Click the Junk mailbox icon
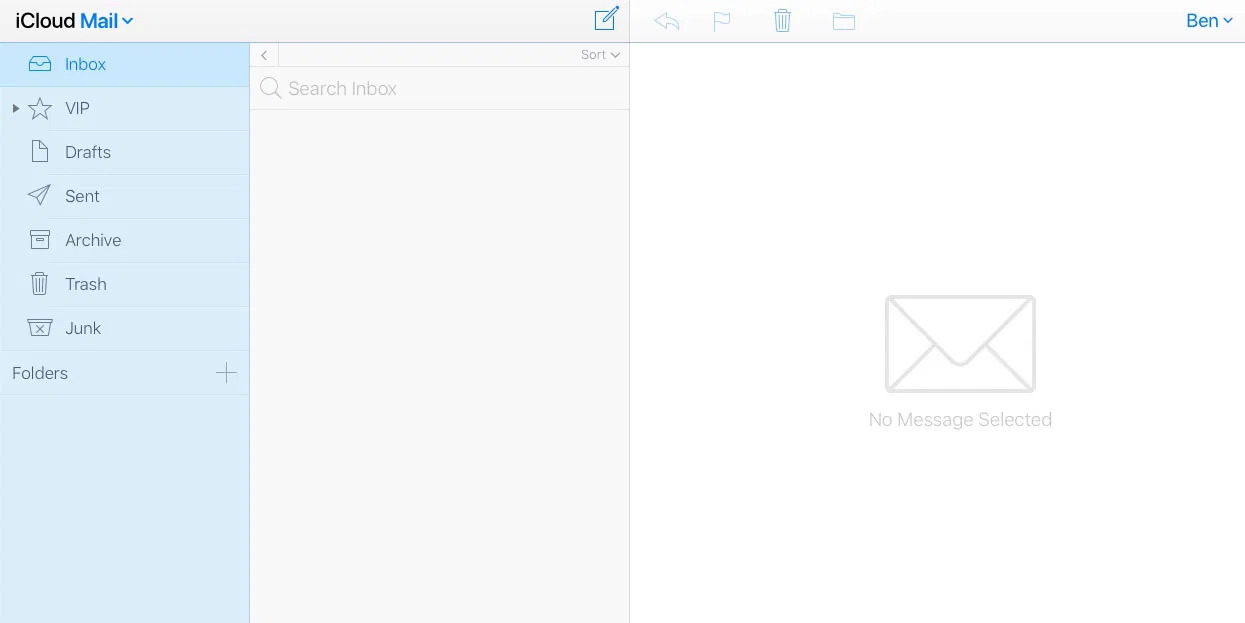Viewport: 1245px width, 623px height. (40, 328)
